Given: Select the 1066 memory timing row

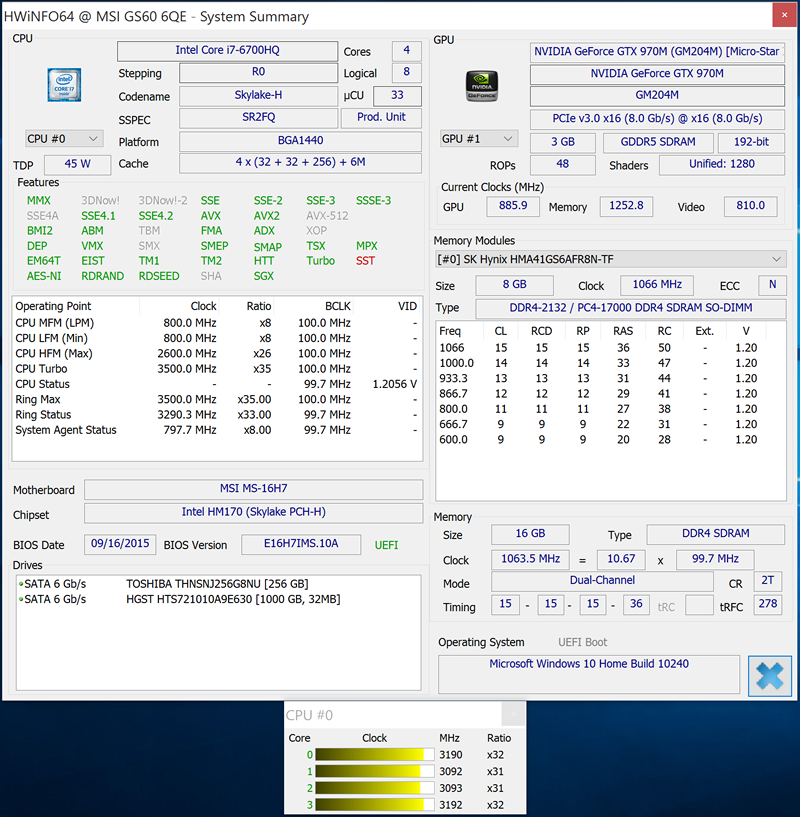Looking at the screenshot, I should [610, 348].
